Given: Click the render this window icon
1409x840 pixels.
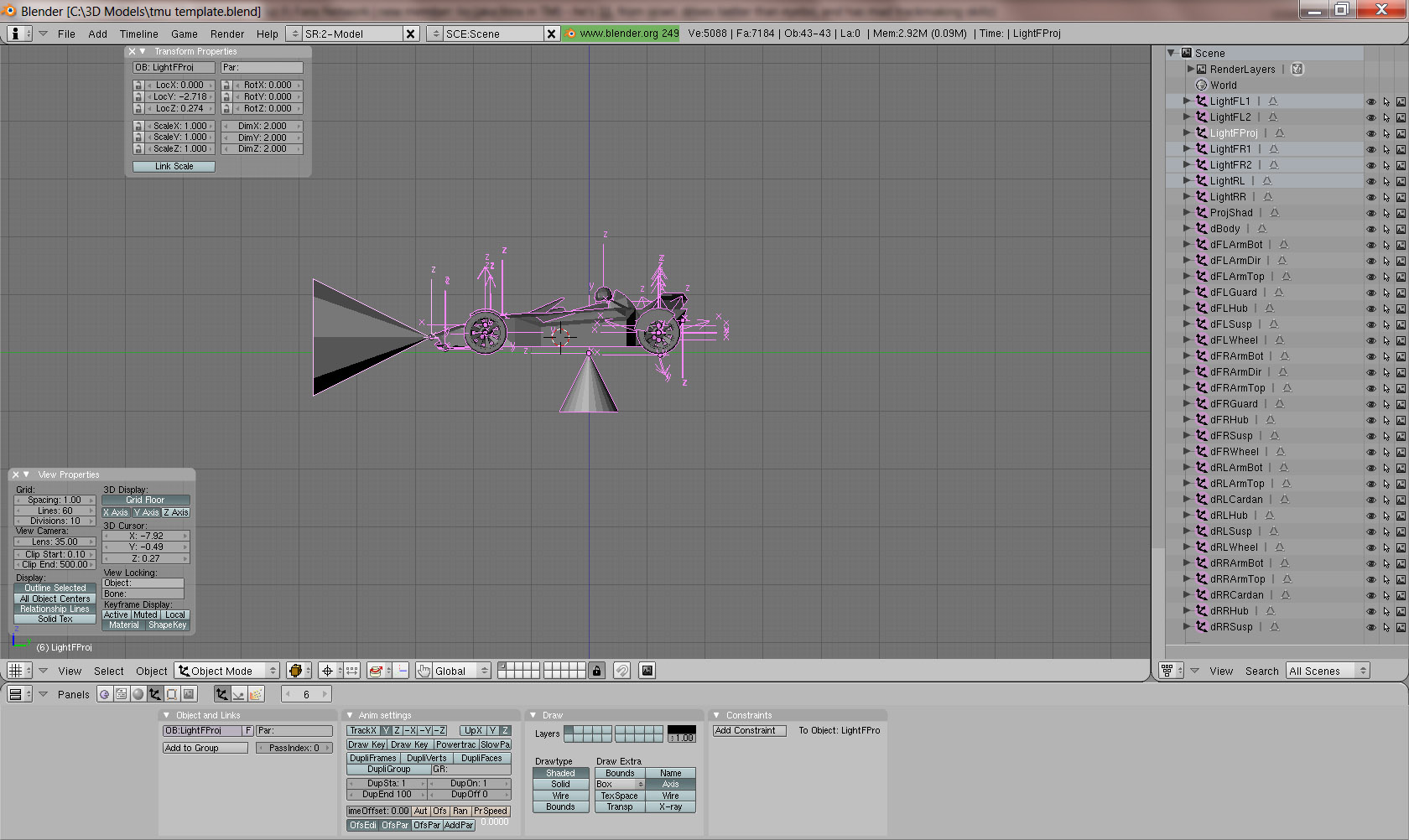Looking at the screenshot, I should coord(647,671).
